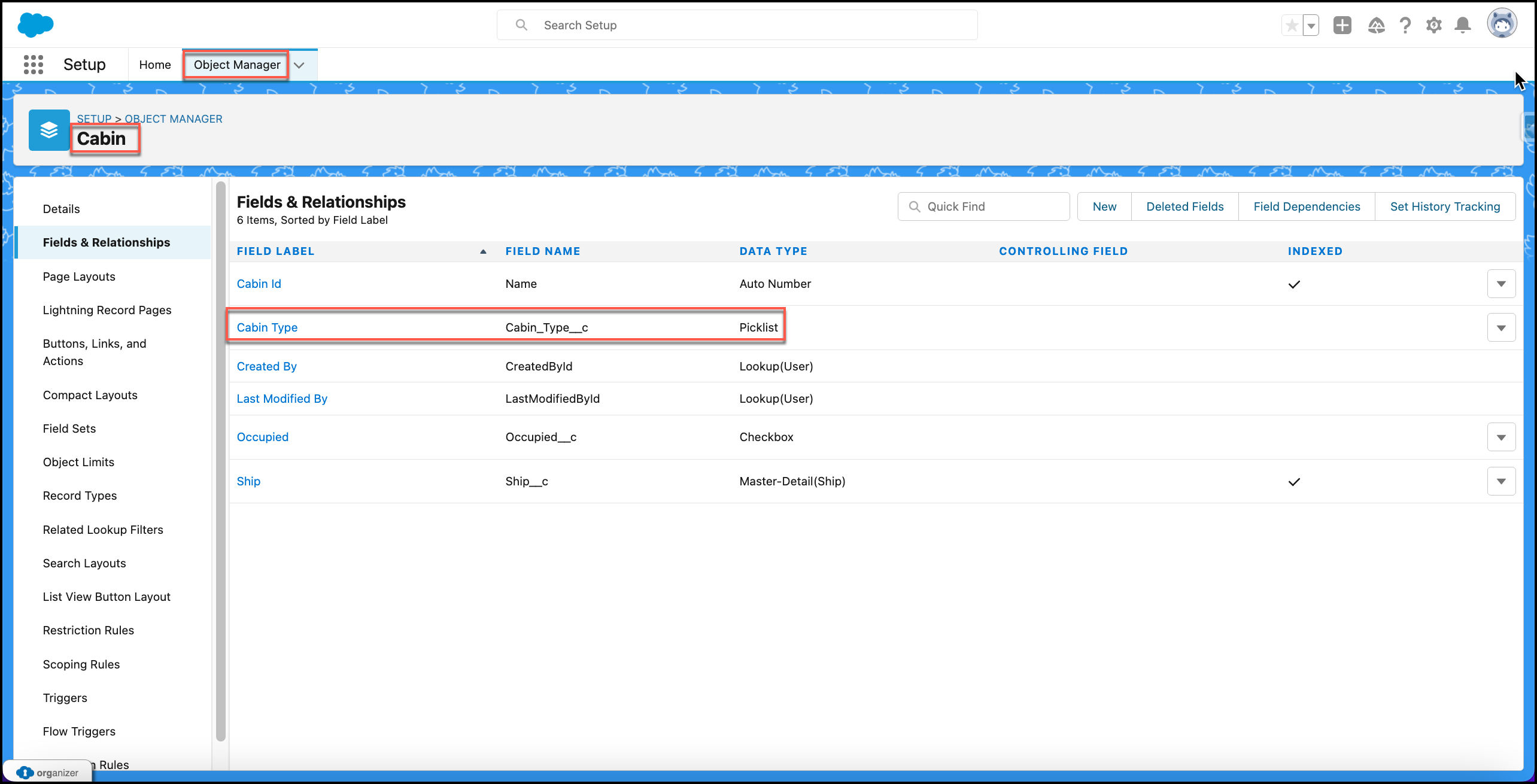Open the Ship row action menu
The width and height of the screenshot is (1537, 784).
click(x=1501, y=481)
